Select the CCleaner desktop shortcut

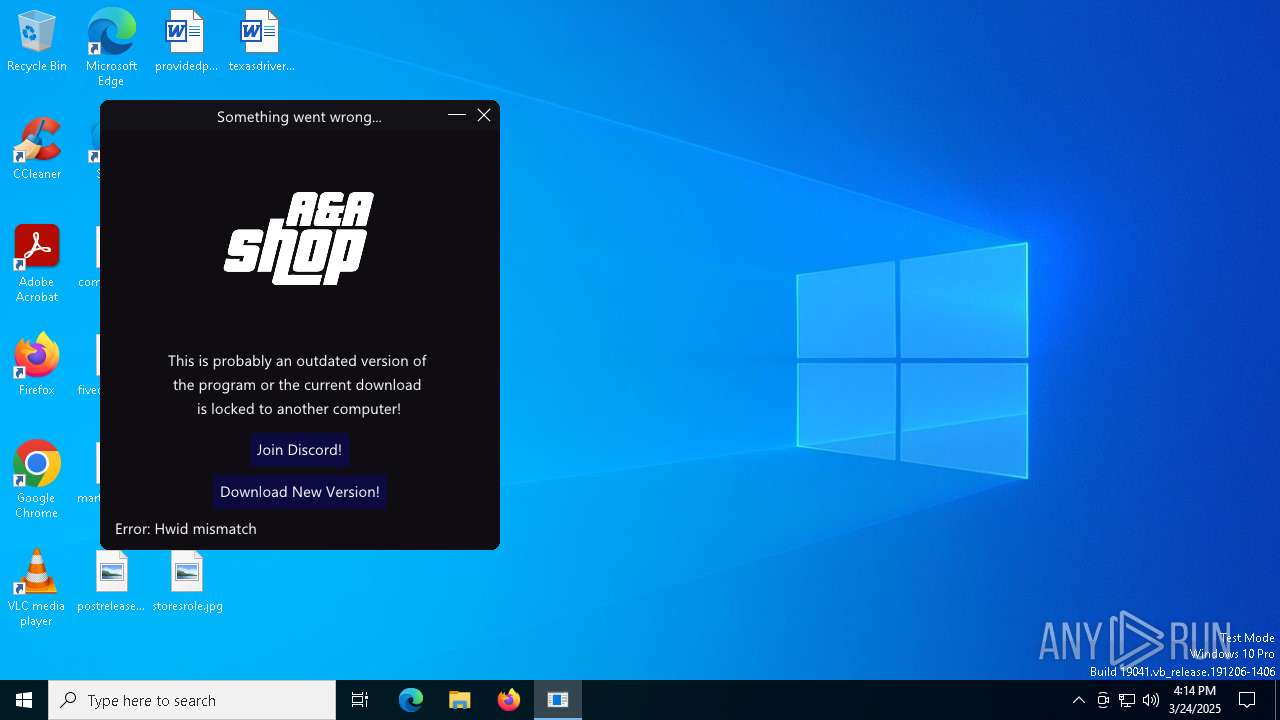pyautogui.click(x=37, y=149)
